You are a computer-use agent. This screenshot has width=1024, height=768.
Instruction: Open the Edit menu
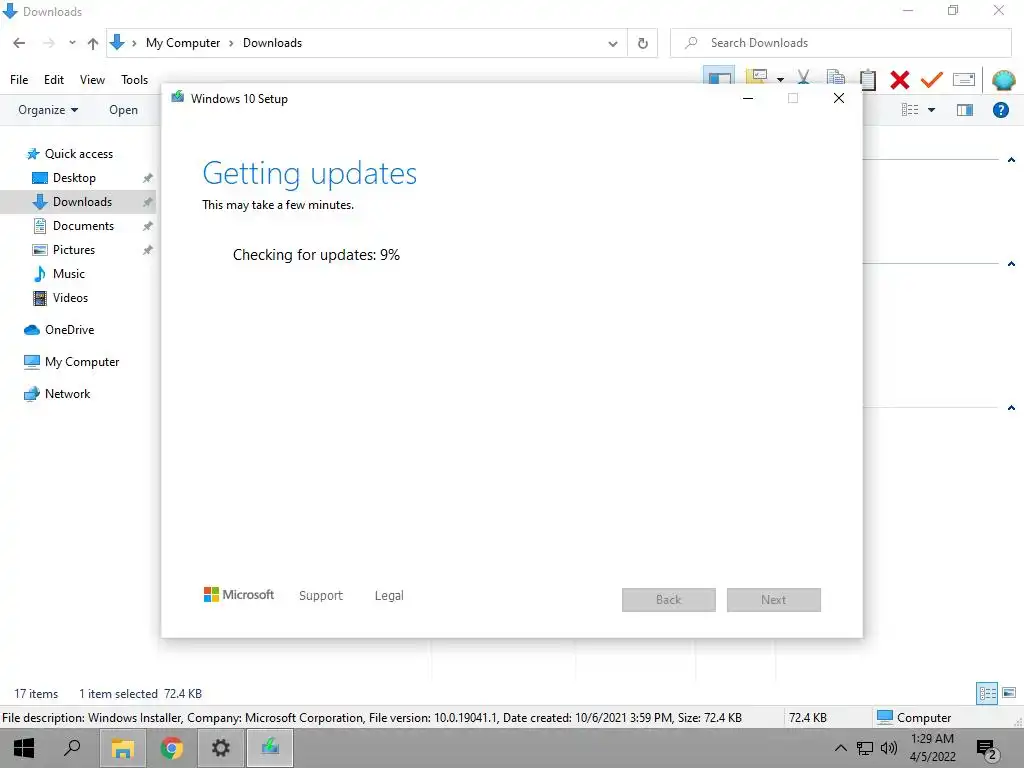(x=54, y=80)
